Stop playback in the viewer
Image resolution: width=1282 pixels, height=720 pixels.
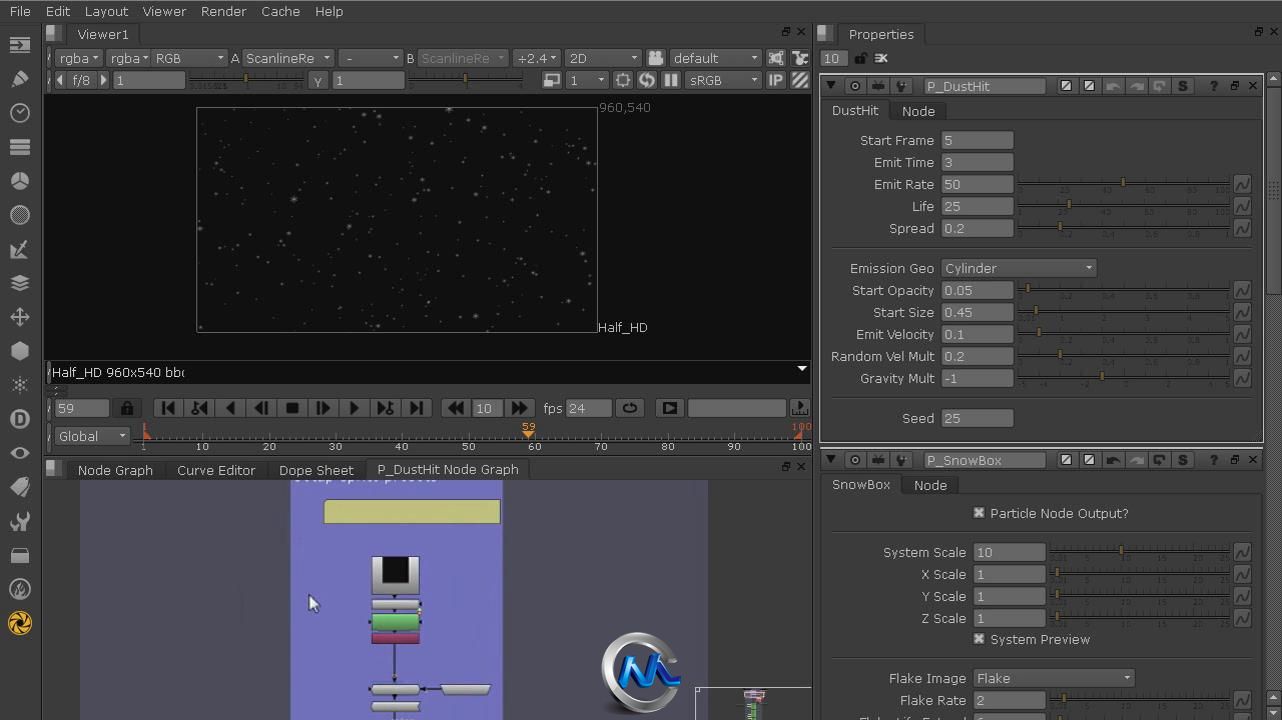292,408
